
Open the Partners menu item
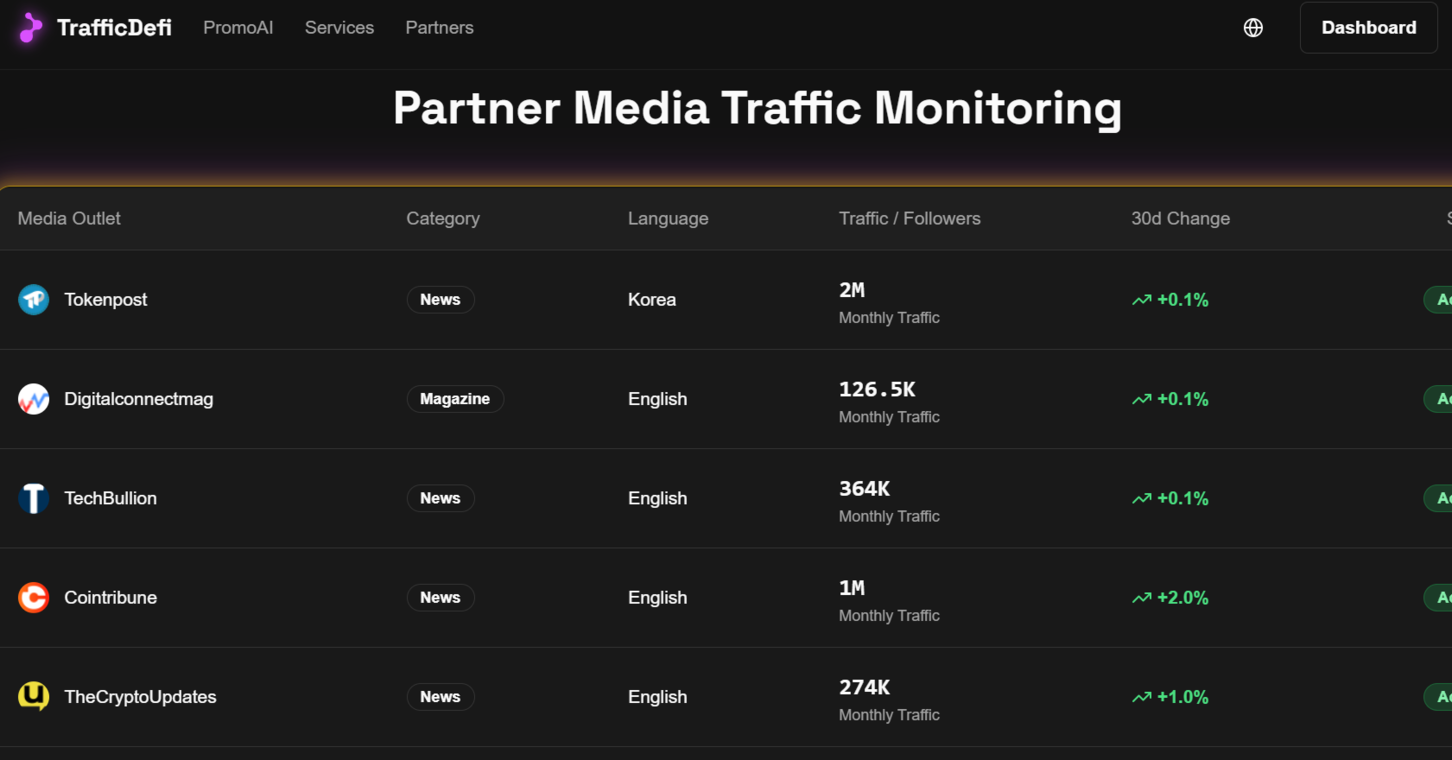pyautogui.click(x=439, y=27)
